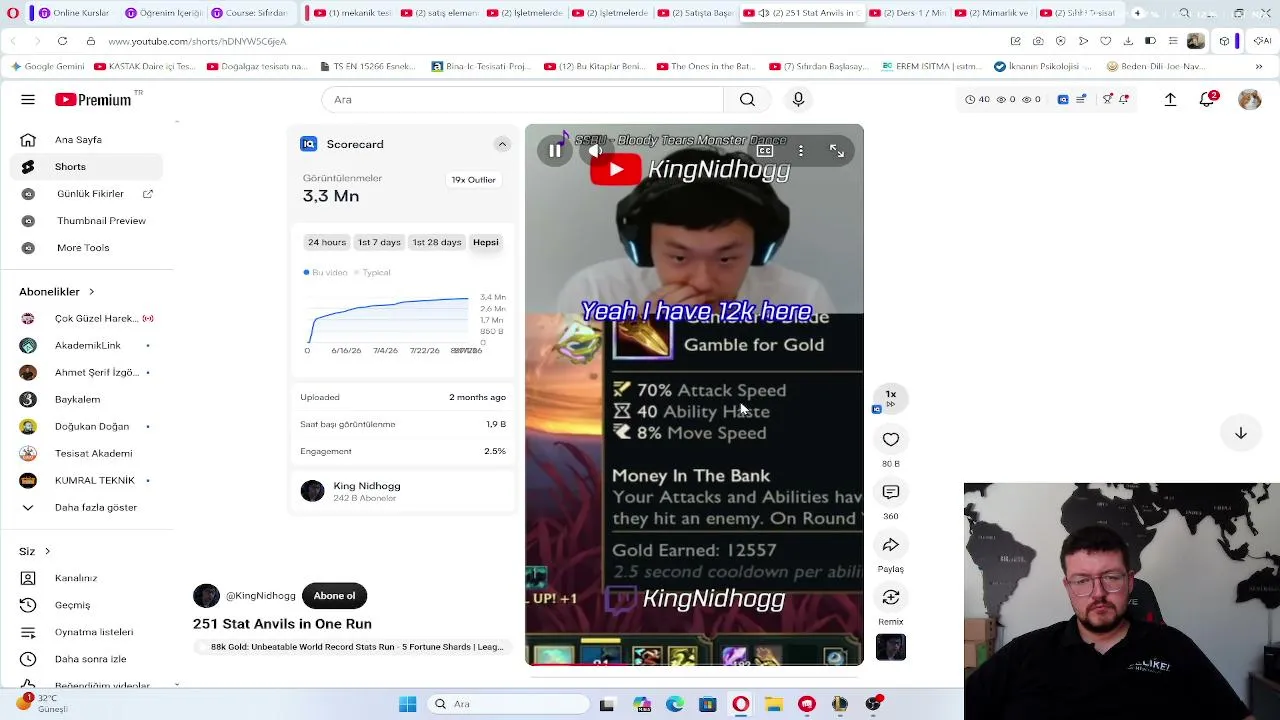Expand the Abonelikler section chevron
The image size is (1280, 720).
(x=91, y=292)
